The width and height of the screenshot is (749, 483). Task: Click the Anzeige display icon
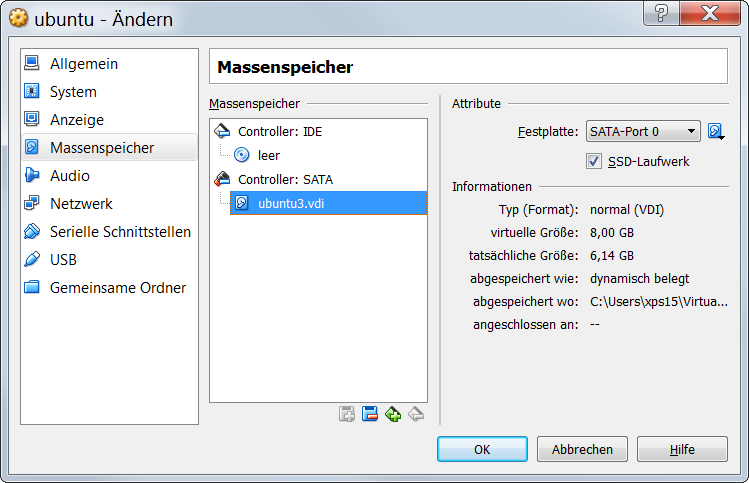32,118
